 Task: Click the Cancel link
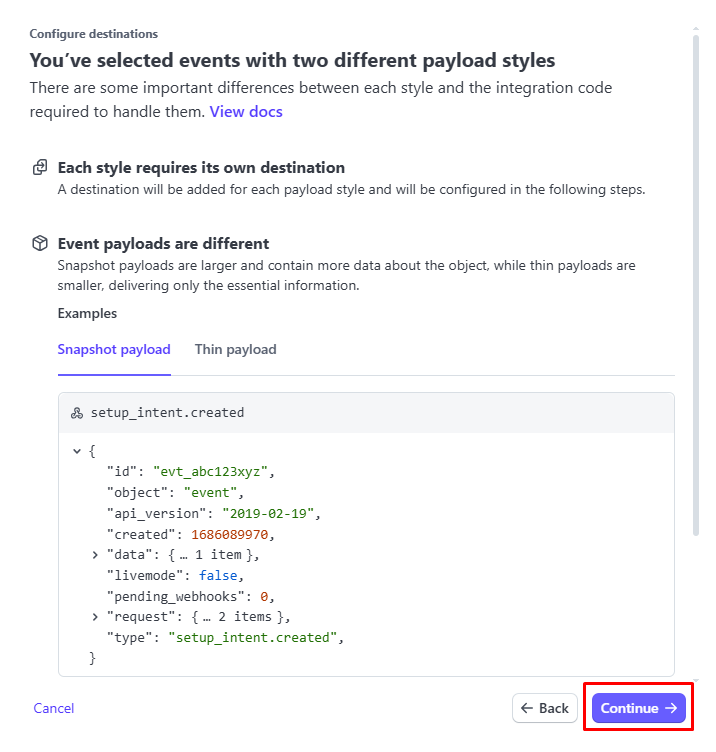(54, 708)
